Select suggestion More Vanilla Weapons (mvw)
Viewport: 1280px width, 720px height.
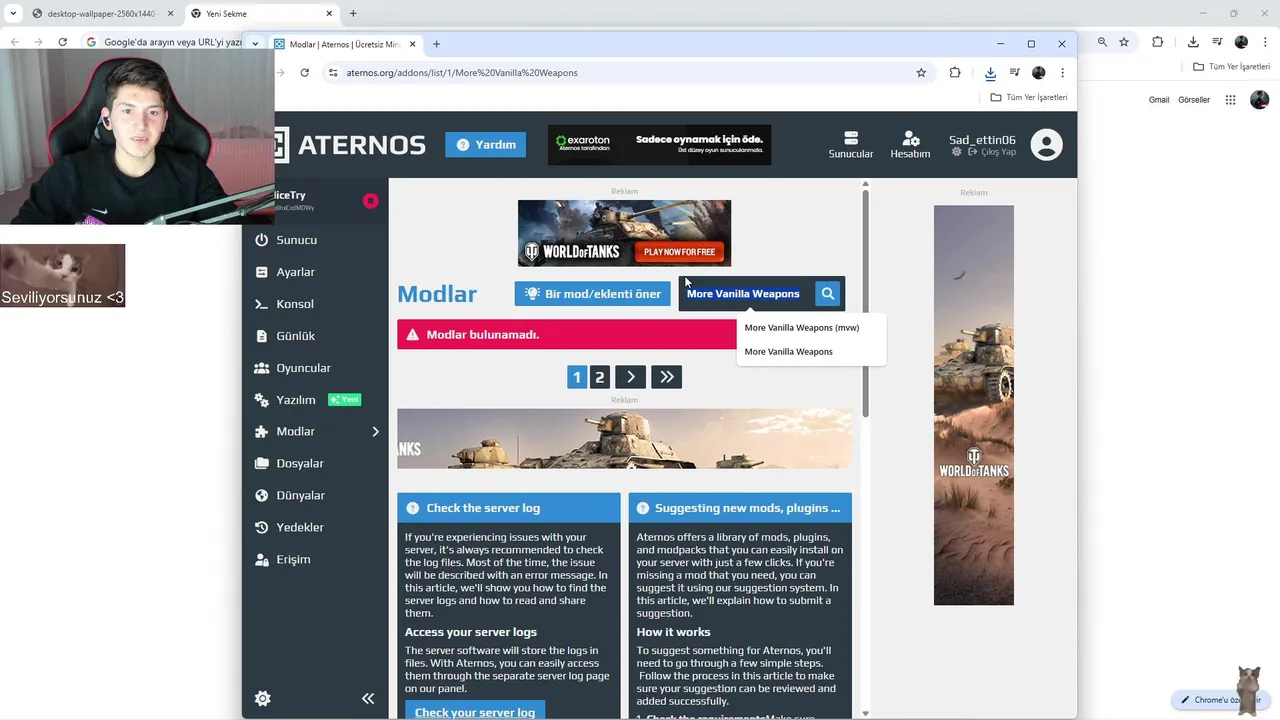pyautogui.click(x=802, y=328)
